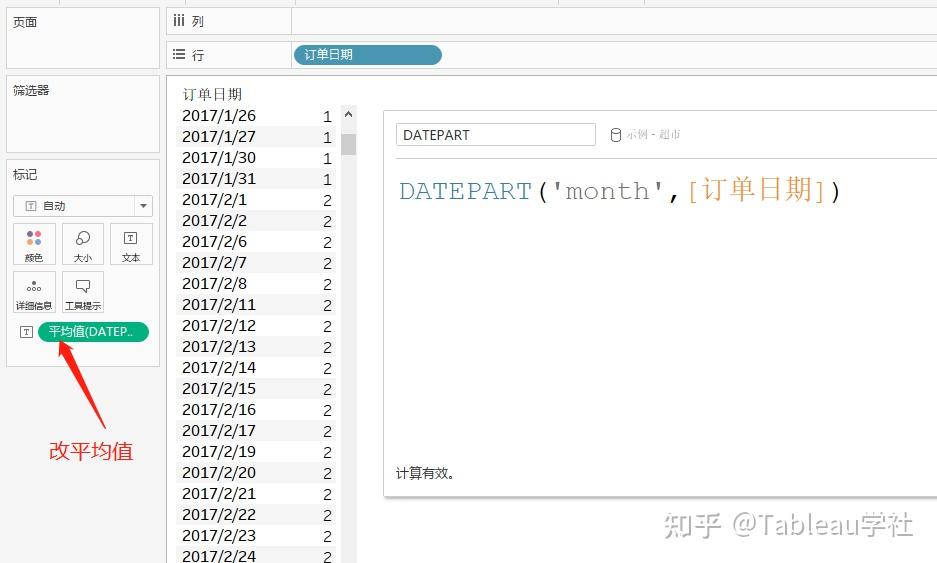Click the Columns (列) shelf icon

179,21
